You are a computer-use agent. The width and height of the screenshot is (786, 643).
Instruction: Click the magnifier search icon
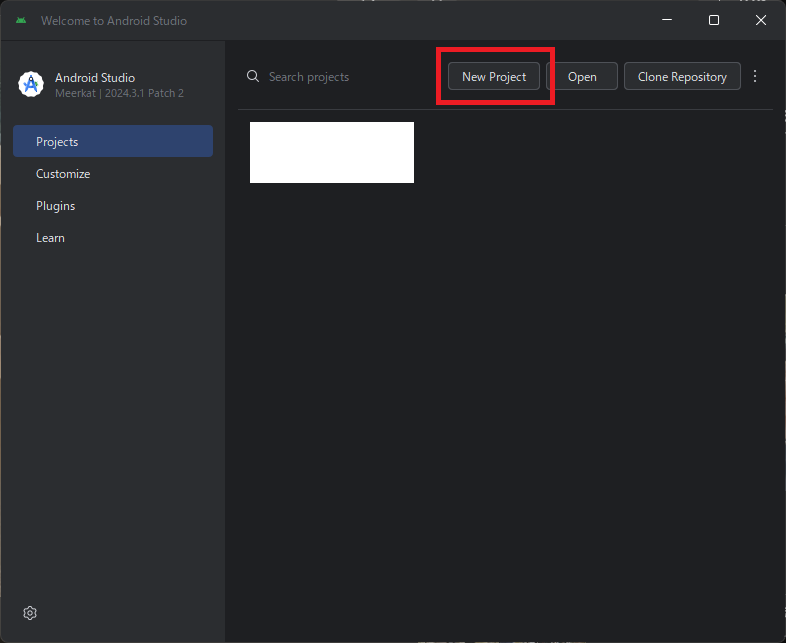(253, 77)
